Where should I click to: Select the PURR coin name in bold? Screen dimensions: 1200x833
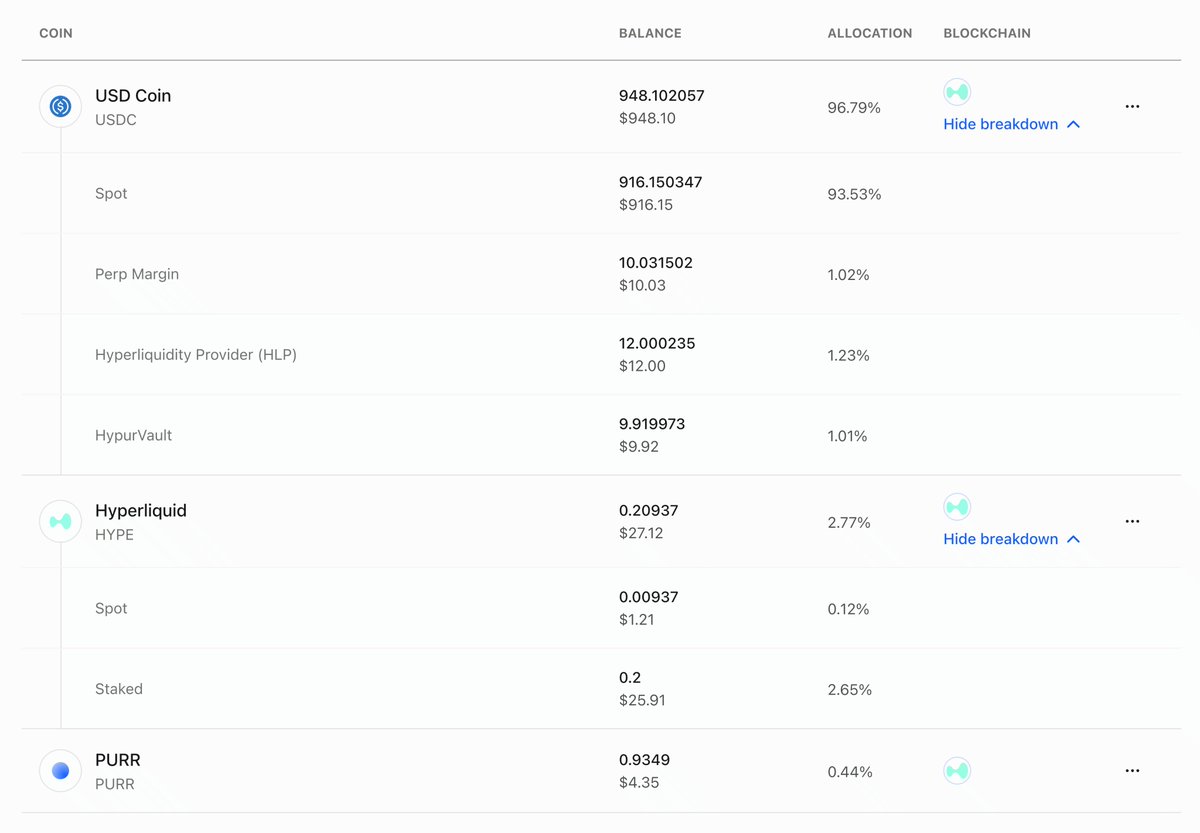pos(118,760)
